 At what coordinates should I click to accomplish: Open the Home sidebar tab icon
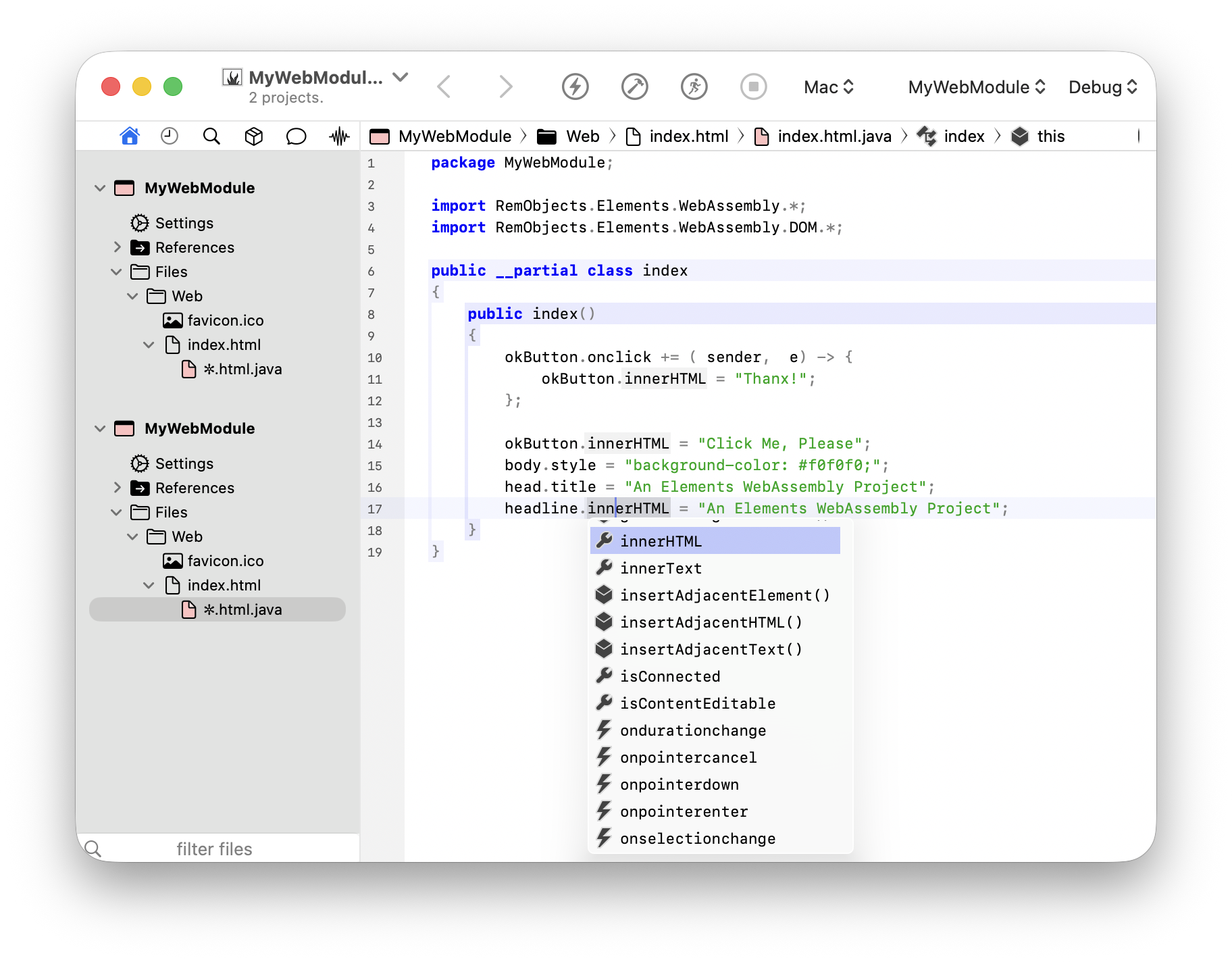tap(130, 136)
